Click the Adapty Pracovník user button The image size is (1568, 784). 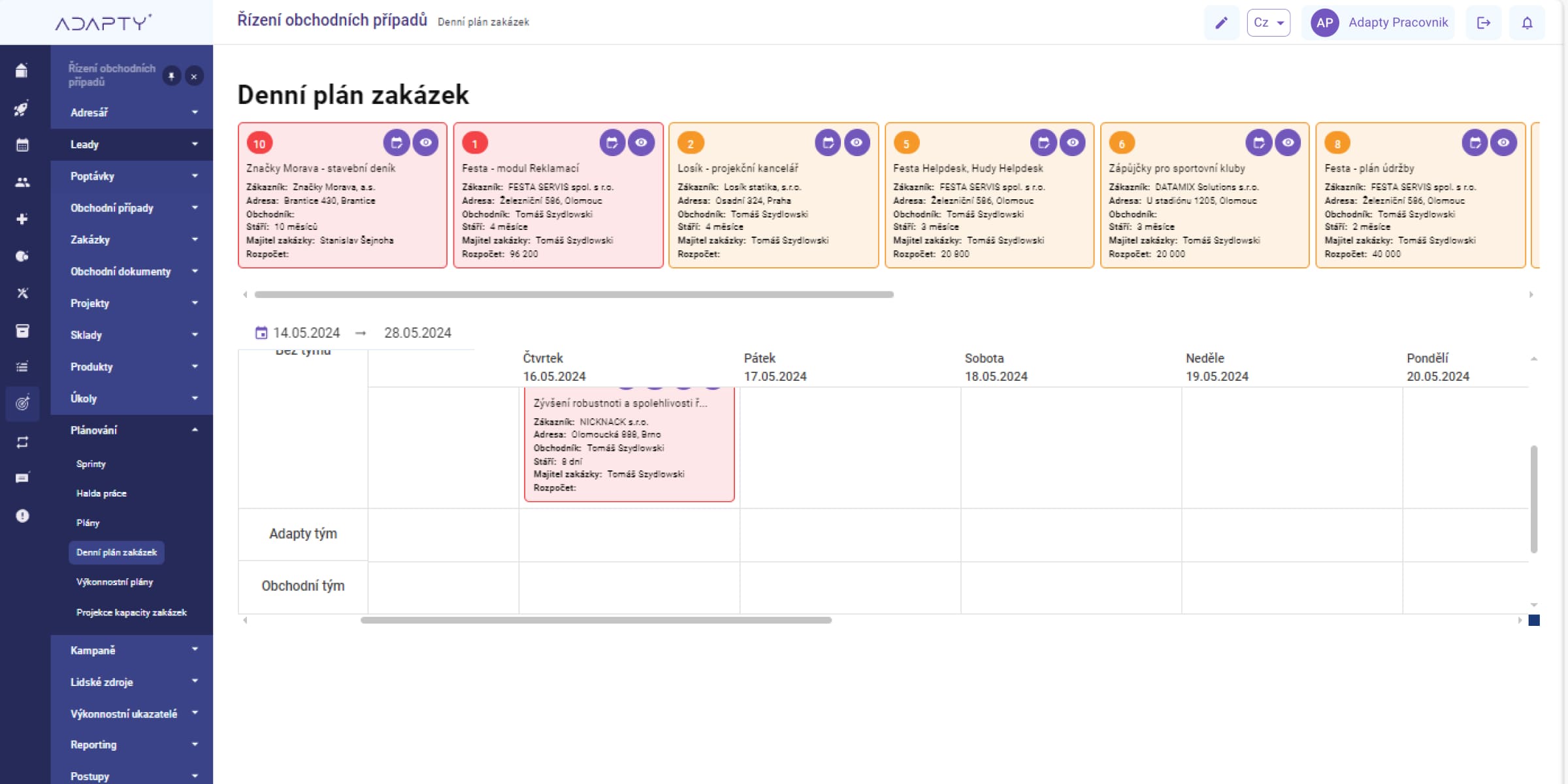point(1379,23)
